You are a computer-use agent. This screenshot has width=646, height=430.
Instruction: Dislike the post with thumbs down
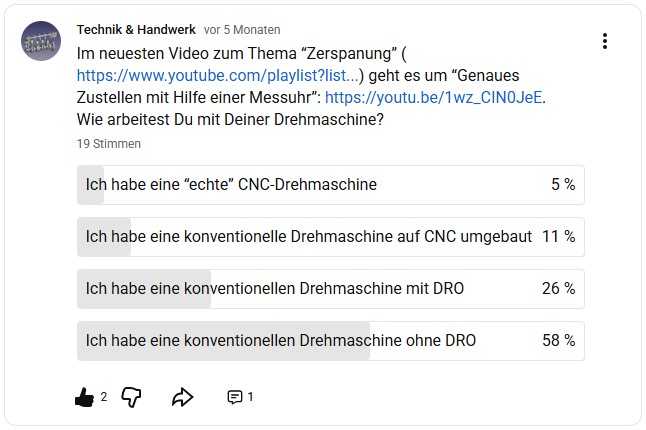click(x=131, y=397)
